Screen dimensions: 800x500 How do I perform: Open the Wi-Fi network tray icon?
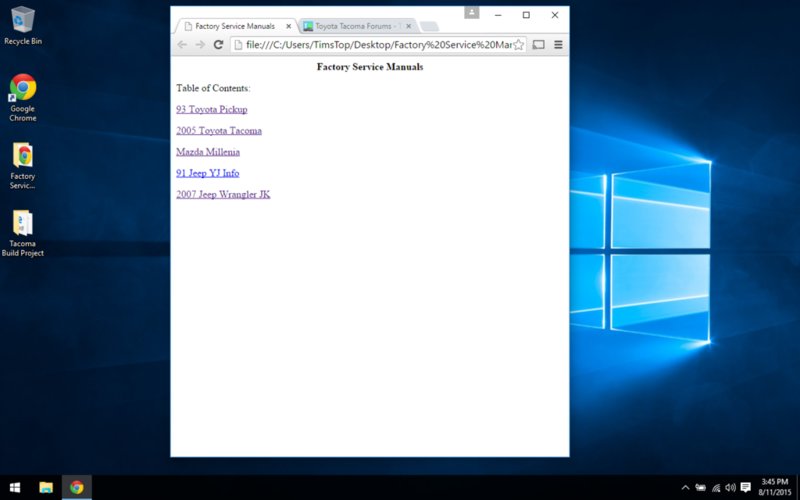pyautogui.click(x=716, y=488)
